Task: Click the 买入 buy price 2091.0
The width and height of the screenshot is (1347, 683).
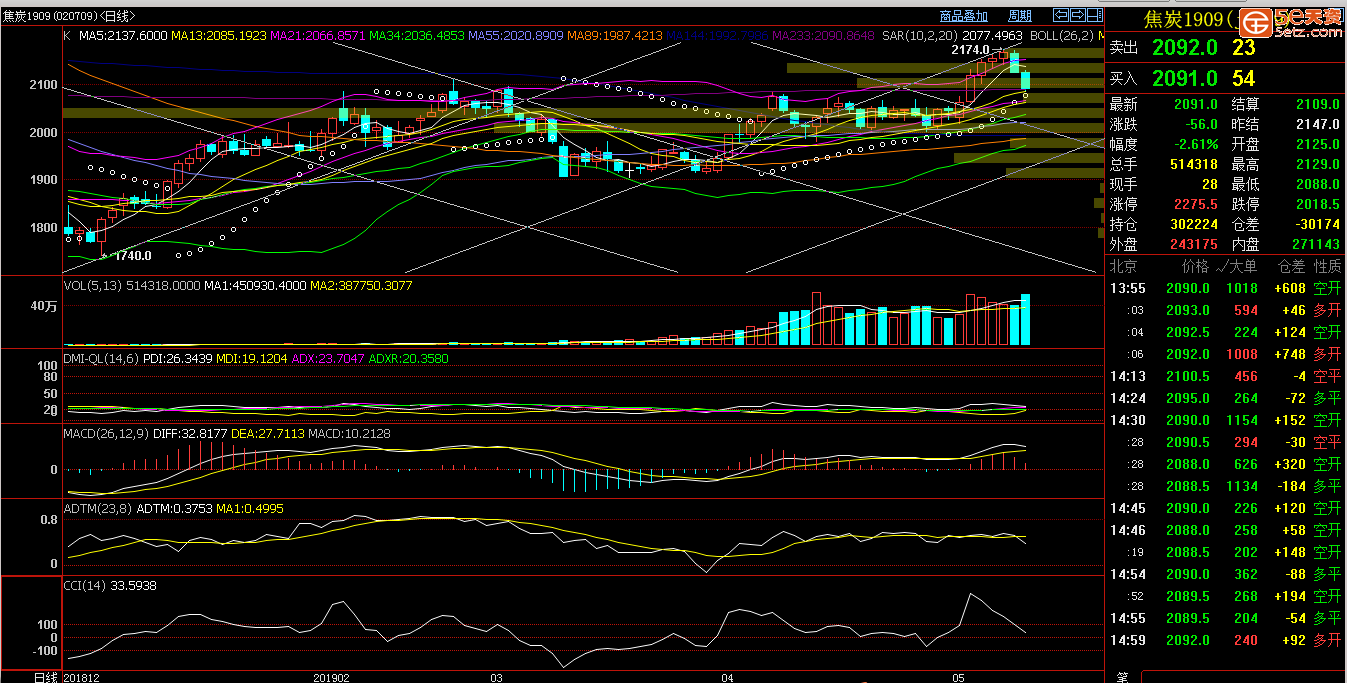Action: pos(1185,78)
